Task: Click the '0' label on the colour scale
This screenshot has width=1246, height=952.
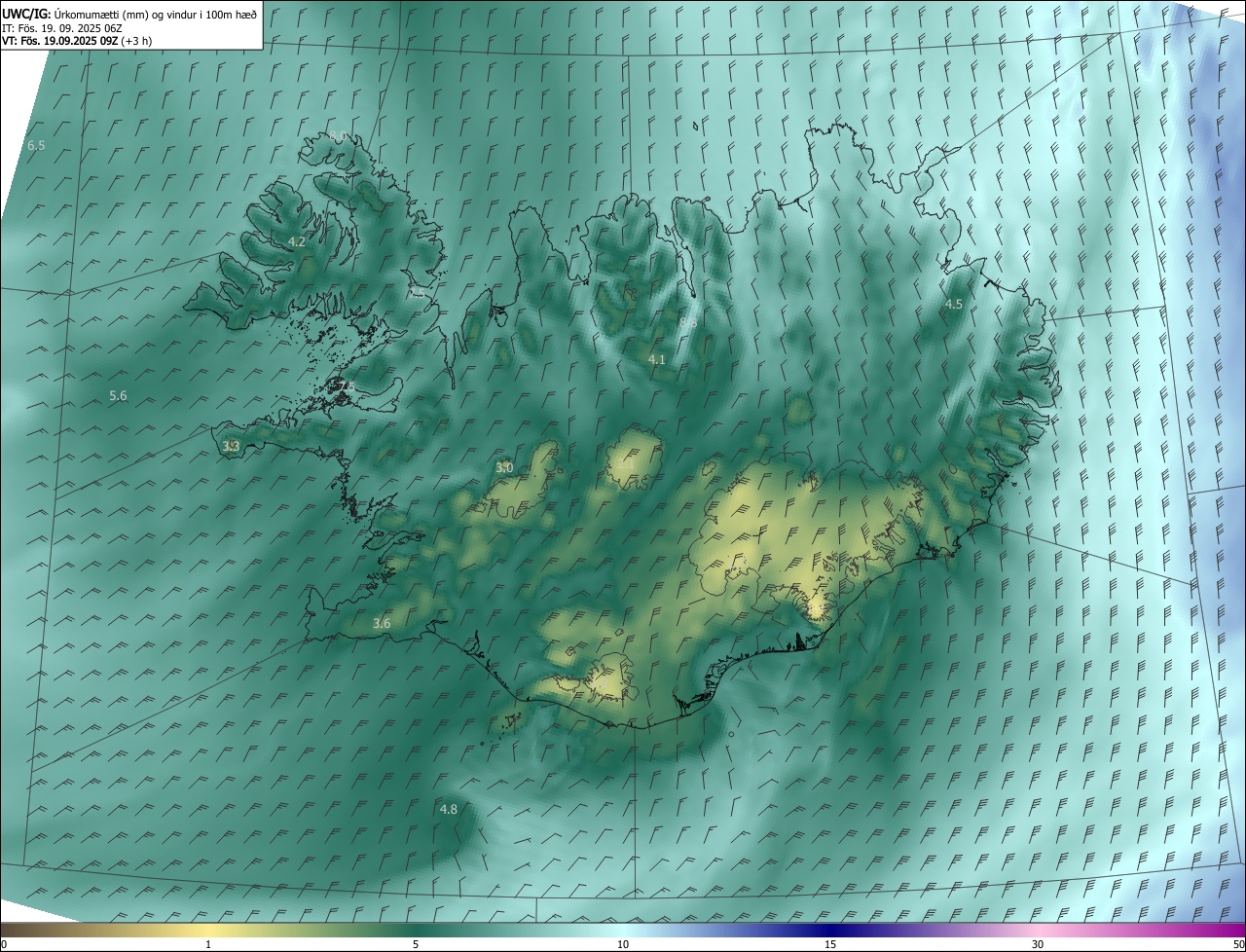Action: point(4,944)
